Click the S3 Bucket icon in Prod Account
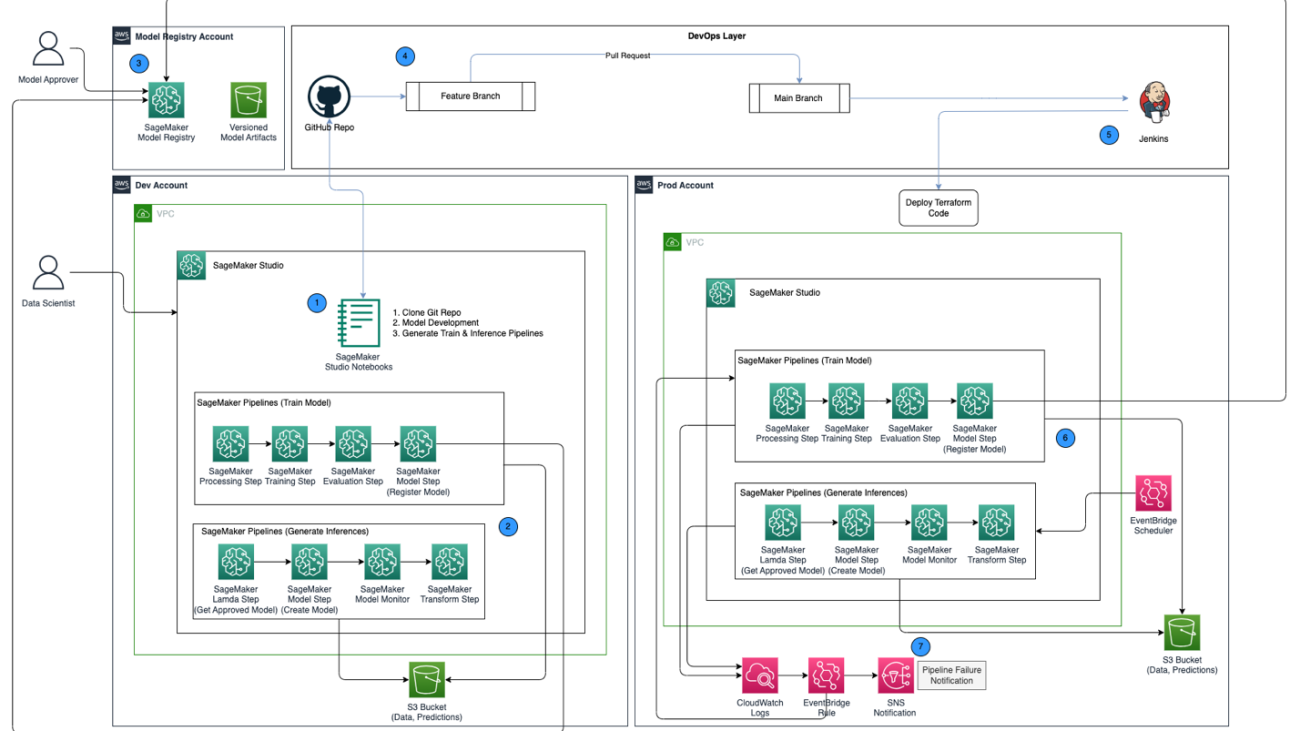This screenshot has width=1300, height=731. (1182, 634)
